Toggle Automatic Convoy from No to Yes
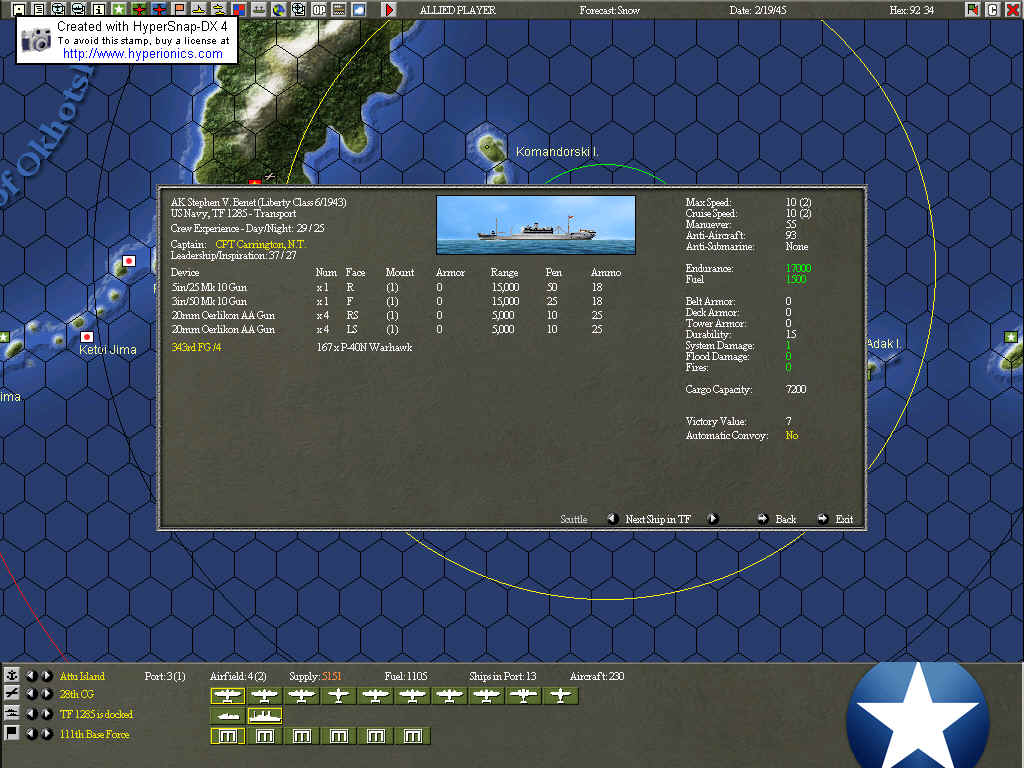1024x768 pixels. tap(791, 436)
